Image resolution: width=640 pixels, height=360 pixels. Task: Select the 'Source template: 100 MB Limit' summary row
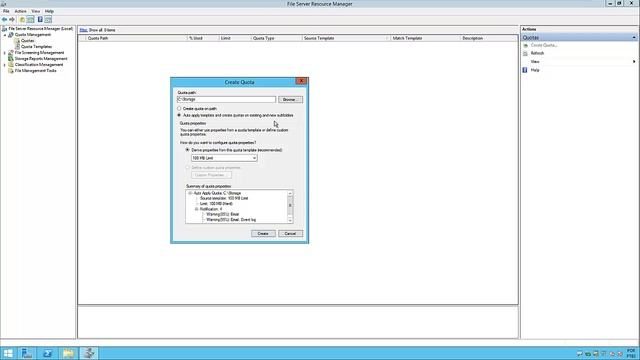click(x=224, y=198)
